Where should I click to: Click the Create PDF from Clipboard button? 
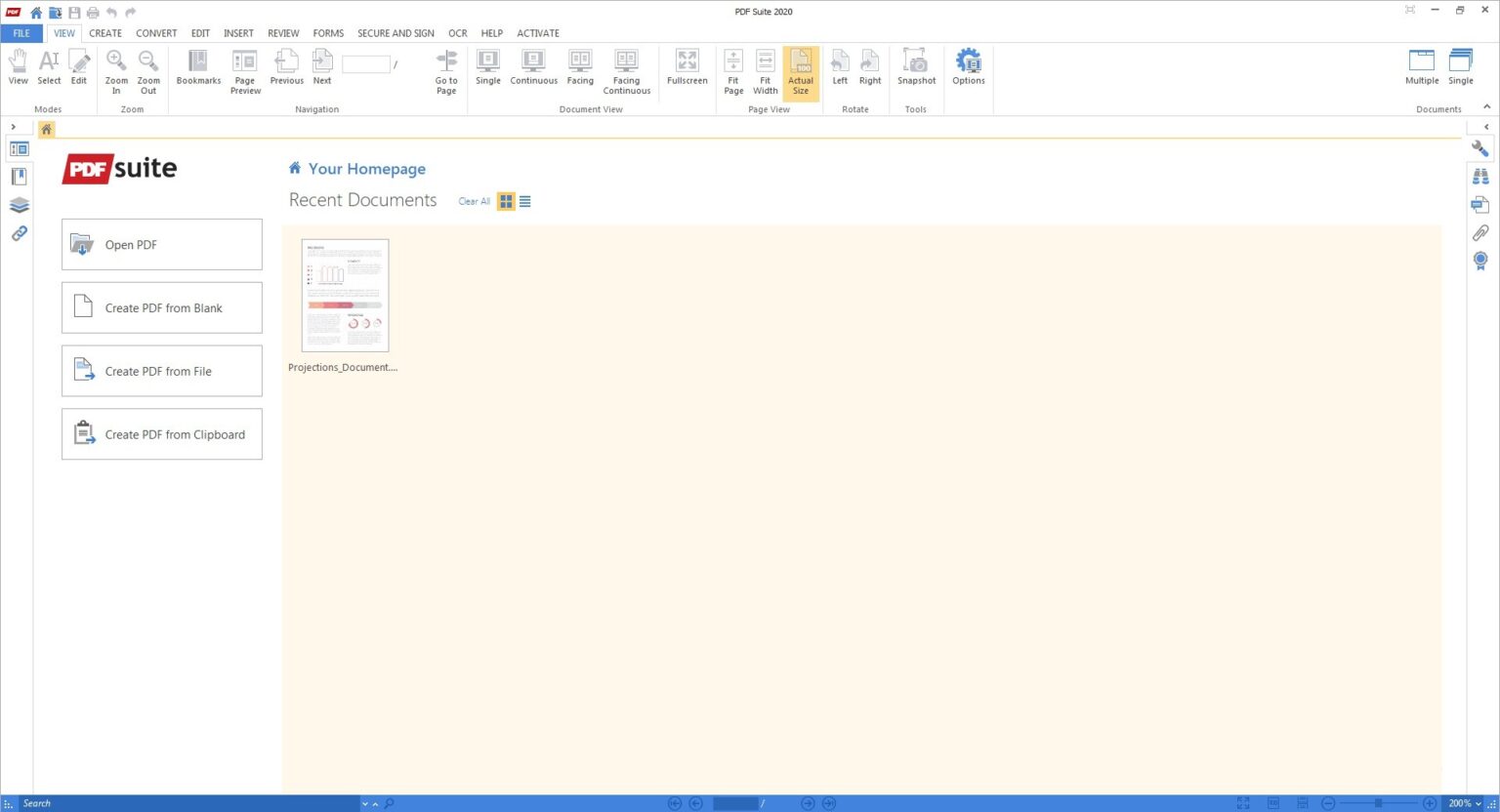(x=161, y=434)
